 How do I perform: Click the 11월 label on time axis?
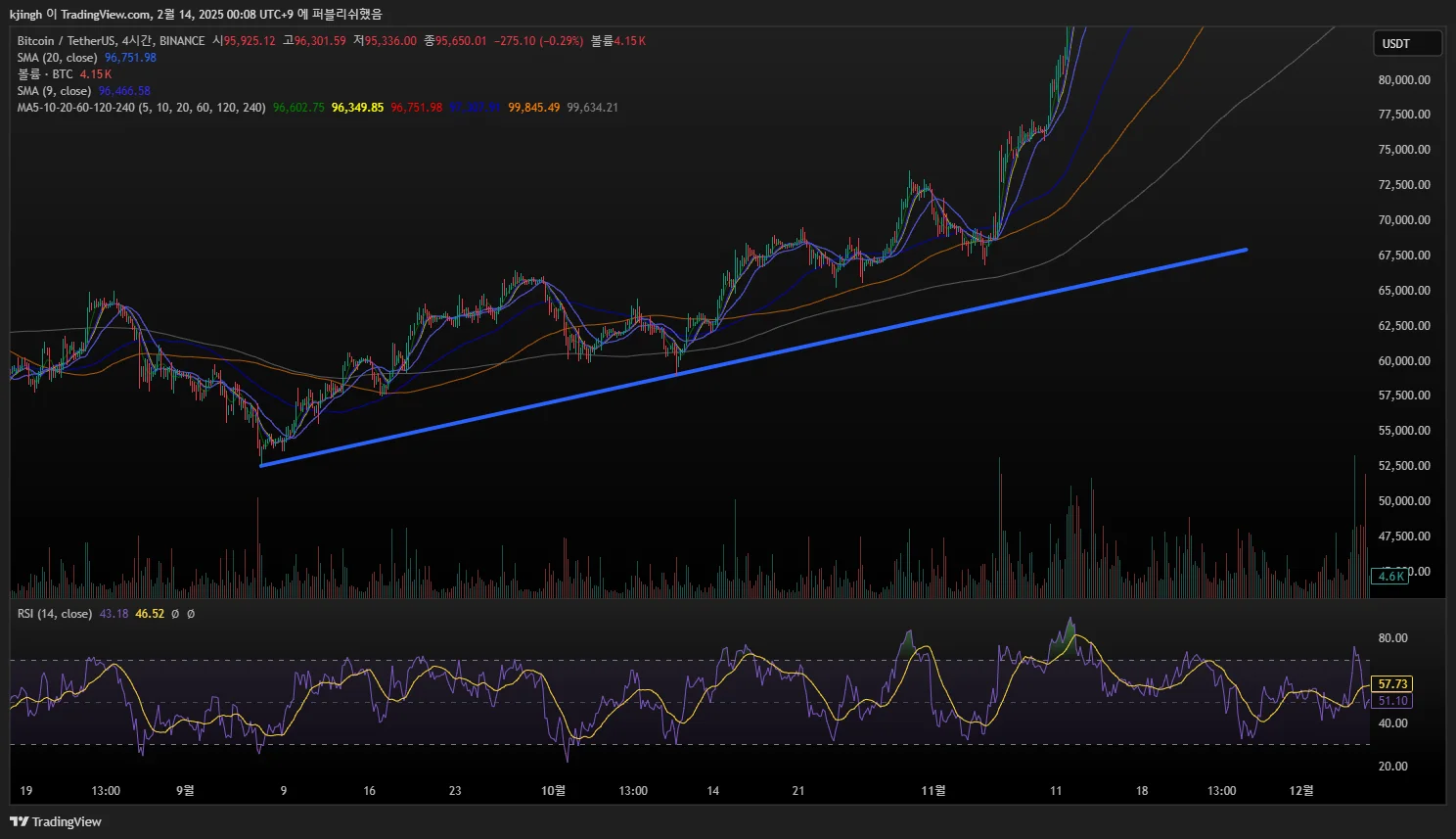(x=933, y=791)
